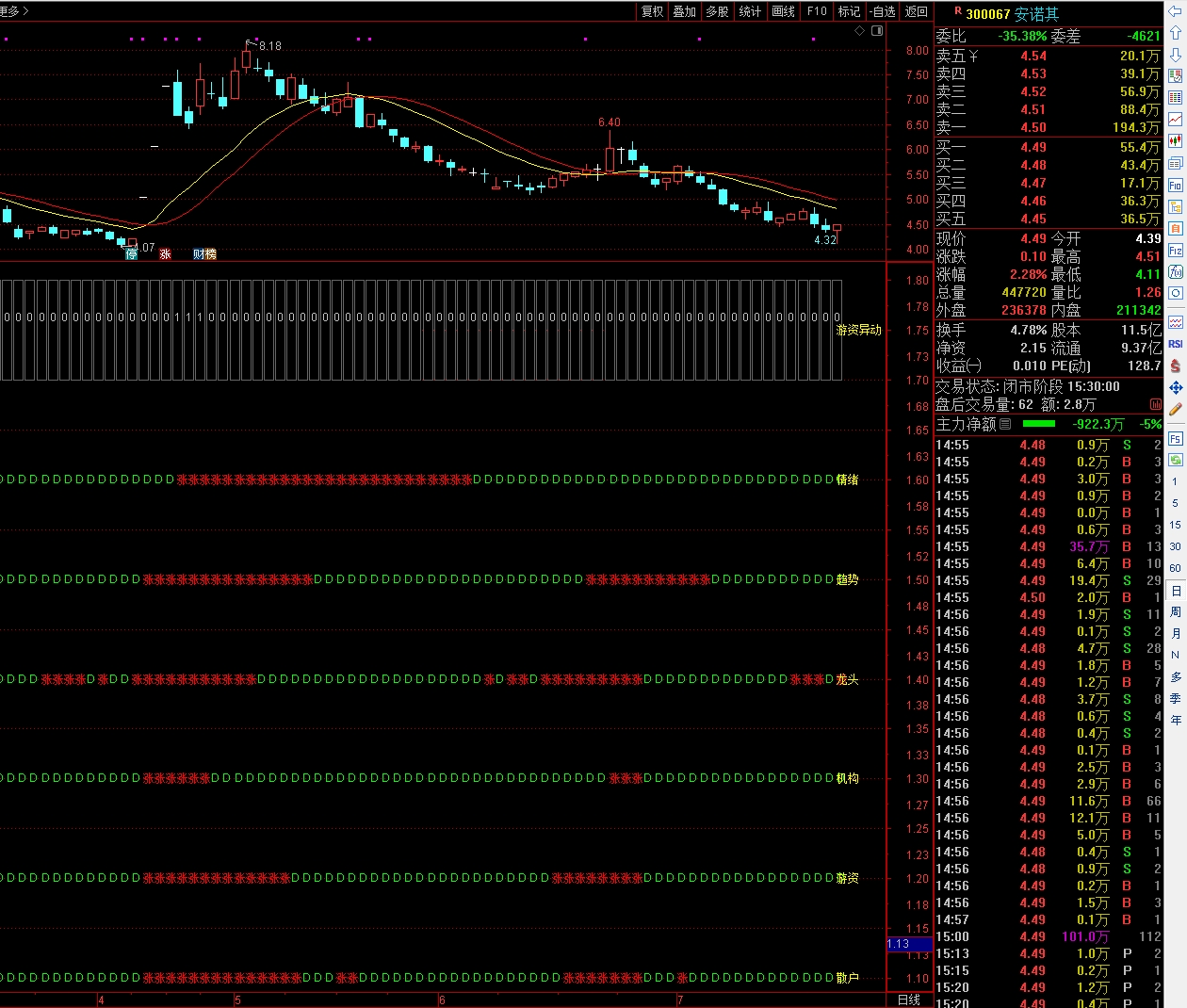Click the 停 marker below the chart
The image size is (1187, 1008).
(x=131, y=254)
